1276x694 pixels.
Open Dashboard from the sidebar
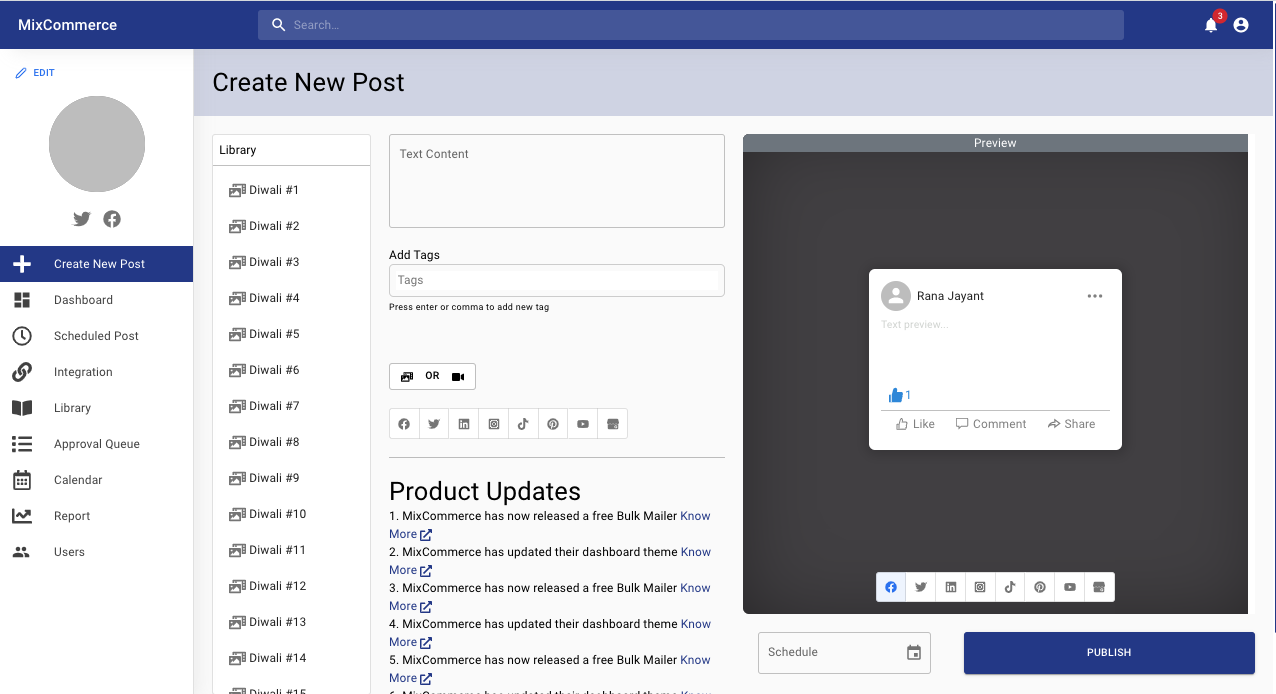click(x=96, y=300)
